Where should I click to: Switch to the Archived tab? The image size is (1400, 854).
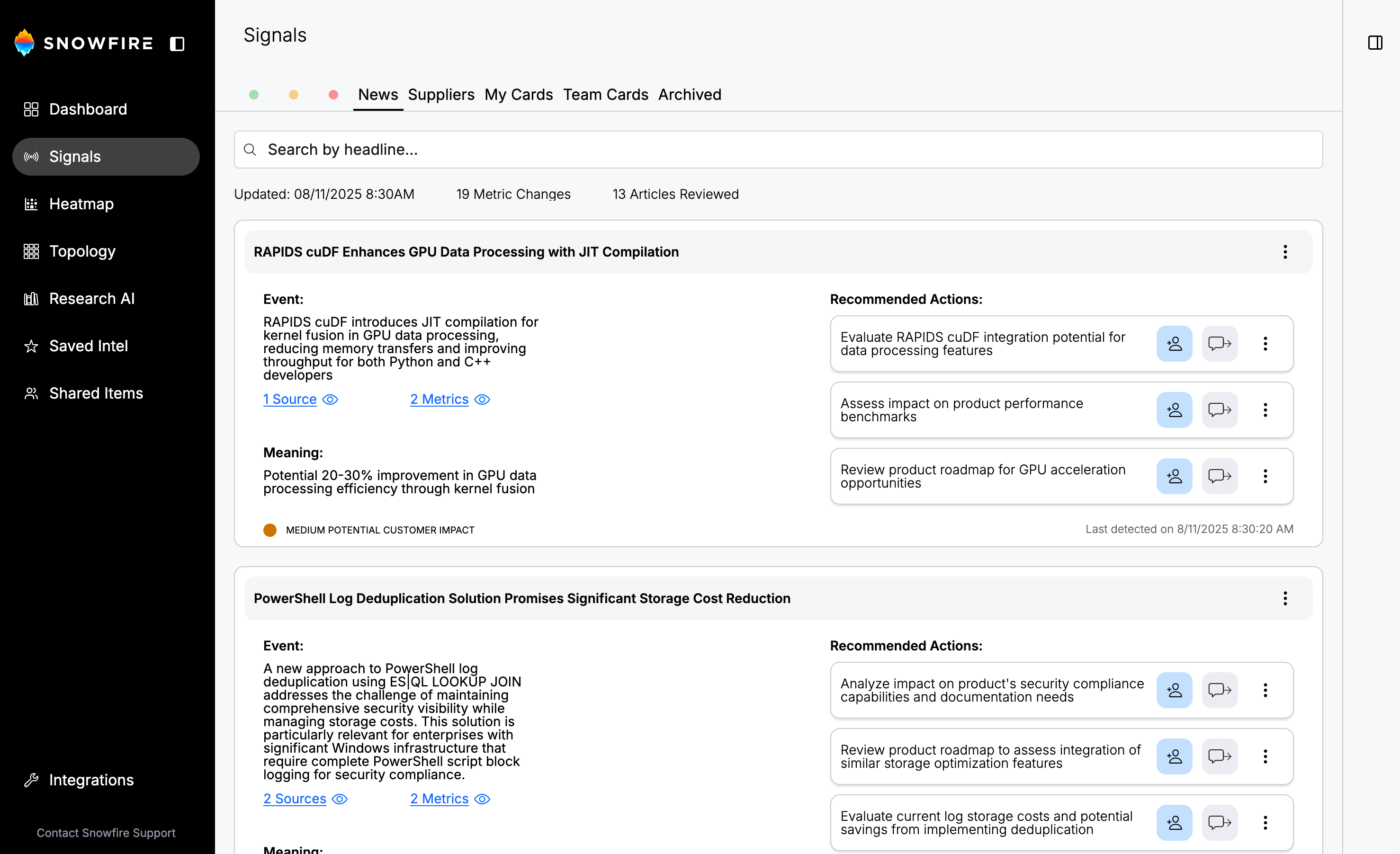690,94
